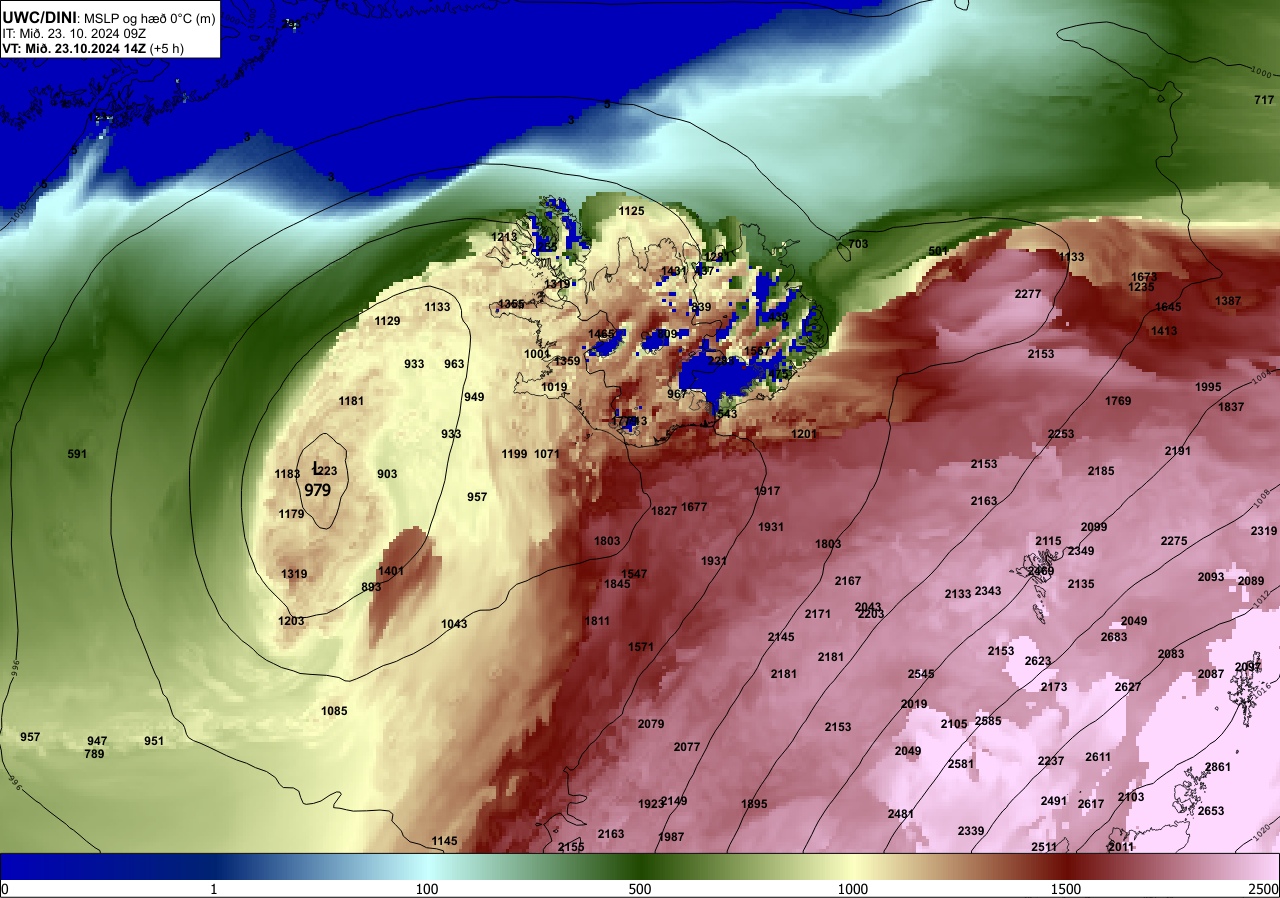Click the 1181 height value
Viewport: 1280px width, 898px height.
click(351, 401)
